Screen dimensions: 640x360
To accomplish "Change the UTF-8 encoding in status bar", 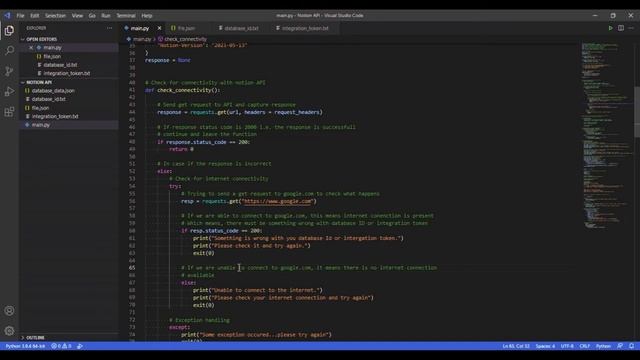I will (x=567, y=346).
